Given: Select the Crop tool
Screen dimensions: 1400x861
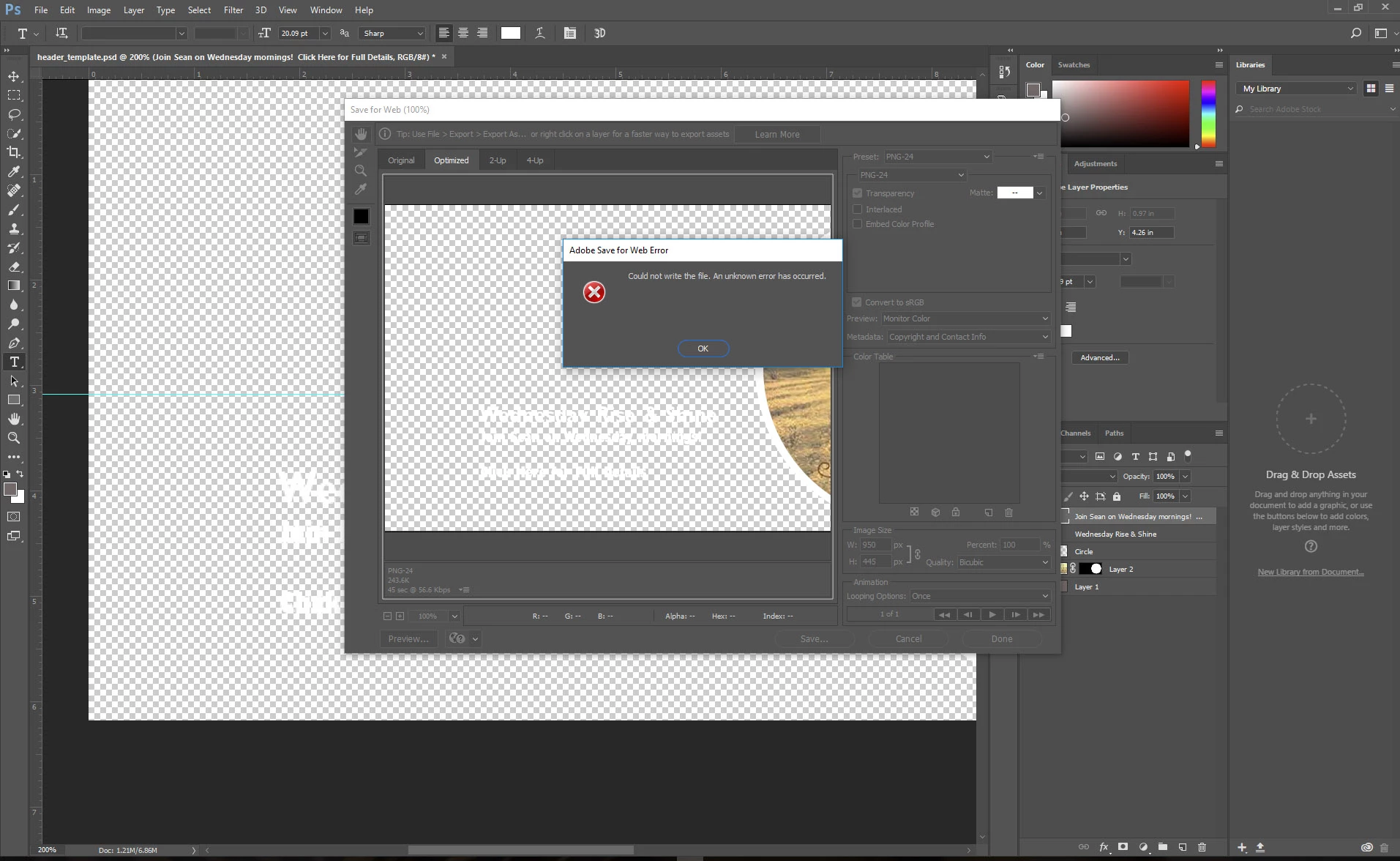Looking at the screenshot, I should pyautogui.click(x=14, y=152).
